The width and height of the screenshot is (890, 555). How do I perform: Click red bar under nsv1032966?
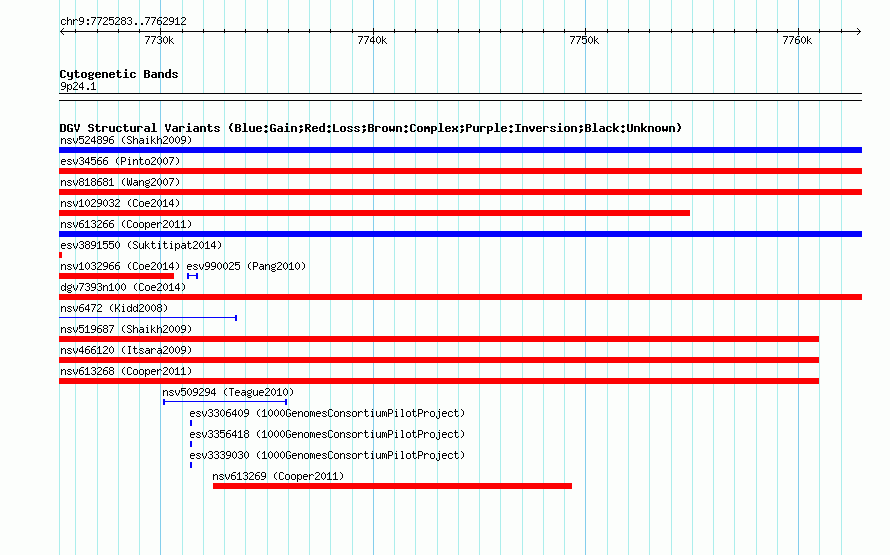116,276
